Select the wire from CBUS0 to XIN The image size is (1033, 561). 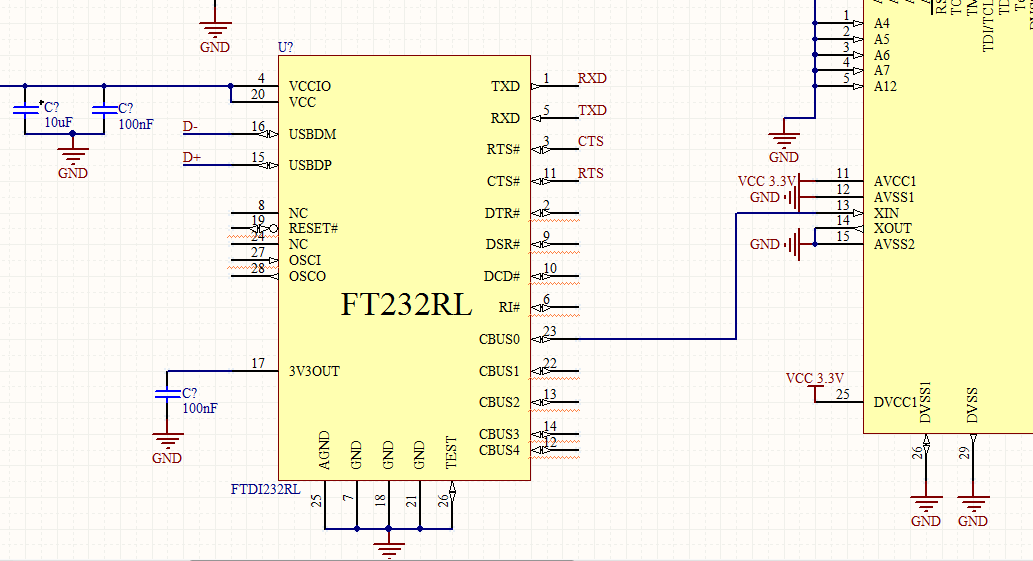pos(736,277)
